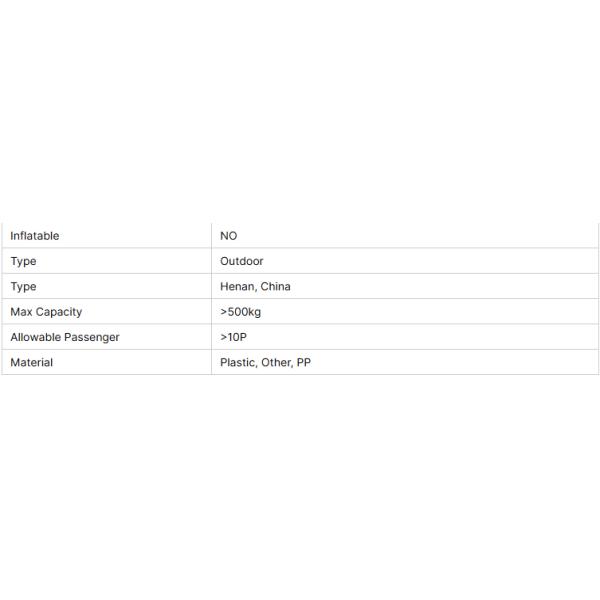Viewport: 600px width, 600px height.
Task: Select the >500kg capacity value
Action: coord(241,312)
